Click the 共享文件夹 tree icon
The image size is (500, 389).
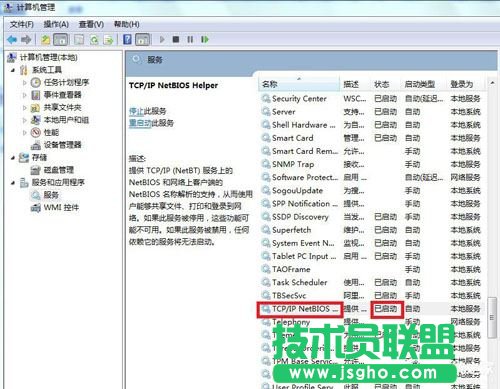point(36,108)
